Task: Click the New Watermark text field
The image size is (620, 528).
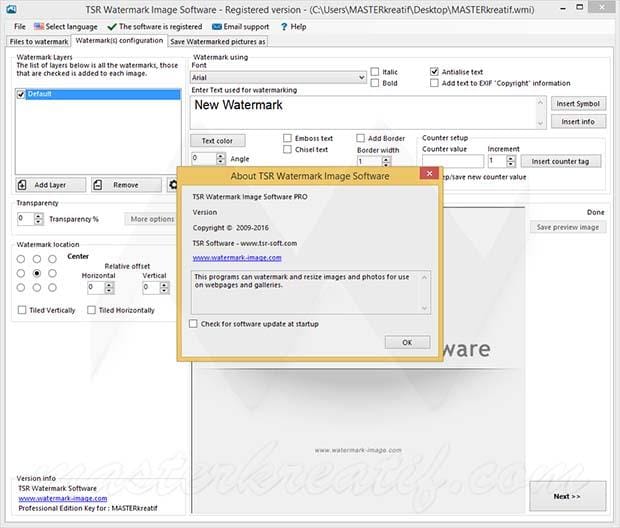Action: tap(368, 113)
